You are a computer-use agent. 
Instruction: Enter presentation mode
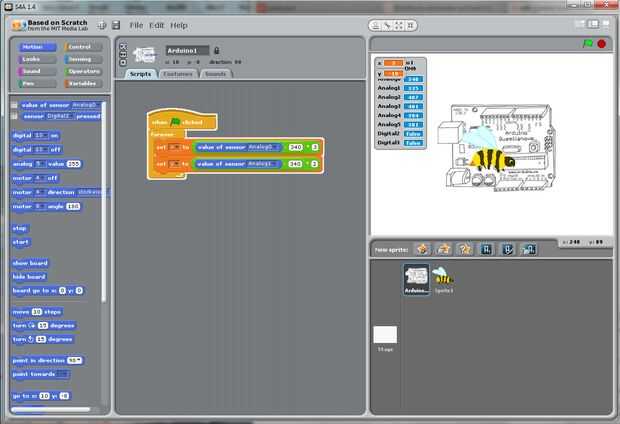(x=606, y=24)
